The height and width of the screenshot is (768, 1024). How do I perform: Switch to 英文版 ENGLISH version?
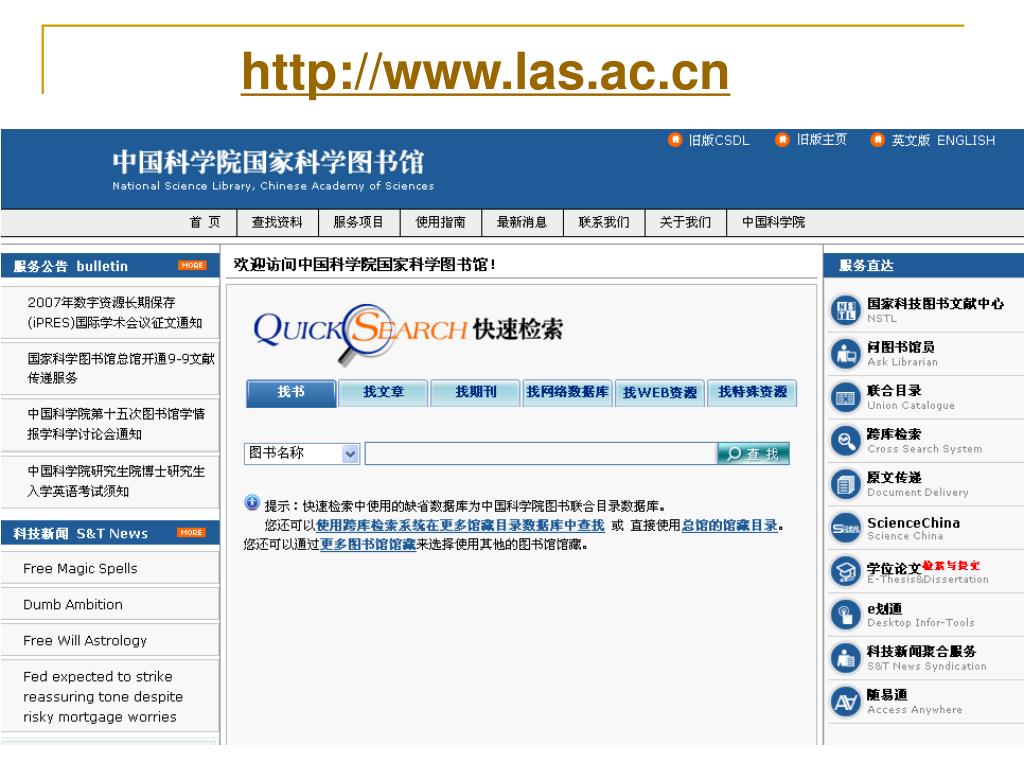click(944, 140)
